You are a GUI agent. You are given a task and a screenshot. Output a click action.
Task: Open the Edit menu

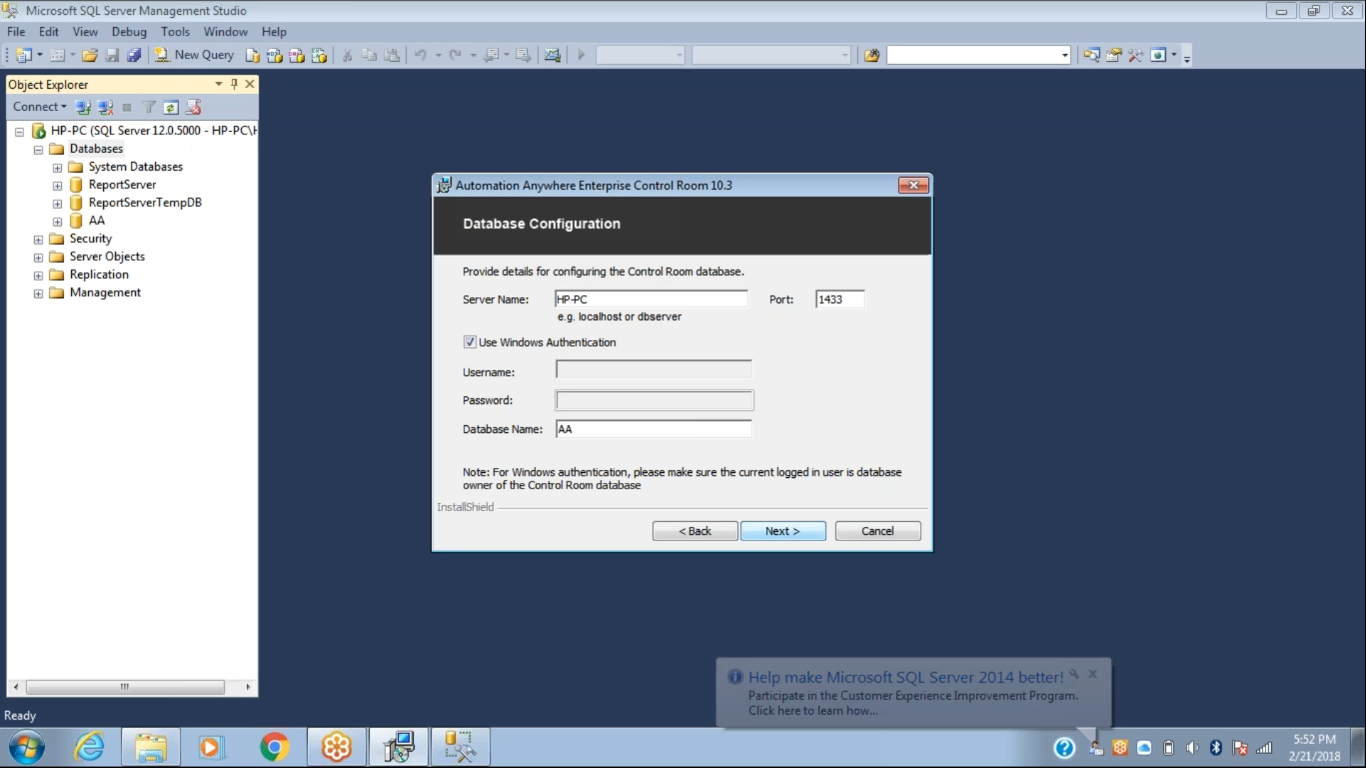(49, 32)
